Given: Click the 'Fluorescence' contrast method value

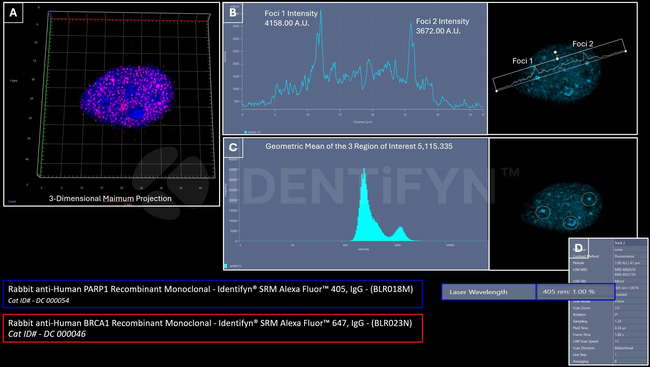Looking at the screenshot, I should click(x=625, y=256).
